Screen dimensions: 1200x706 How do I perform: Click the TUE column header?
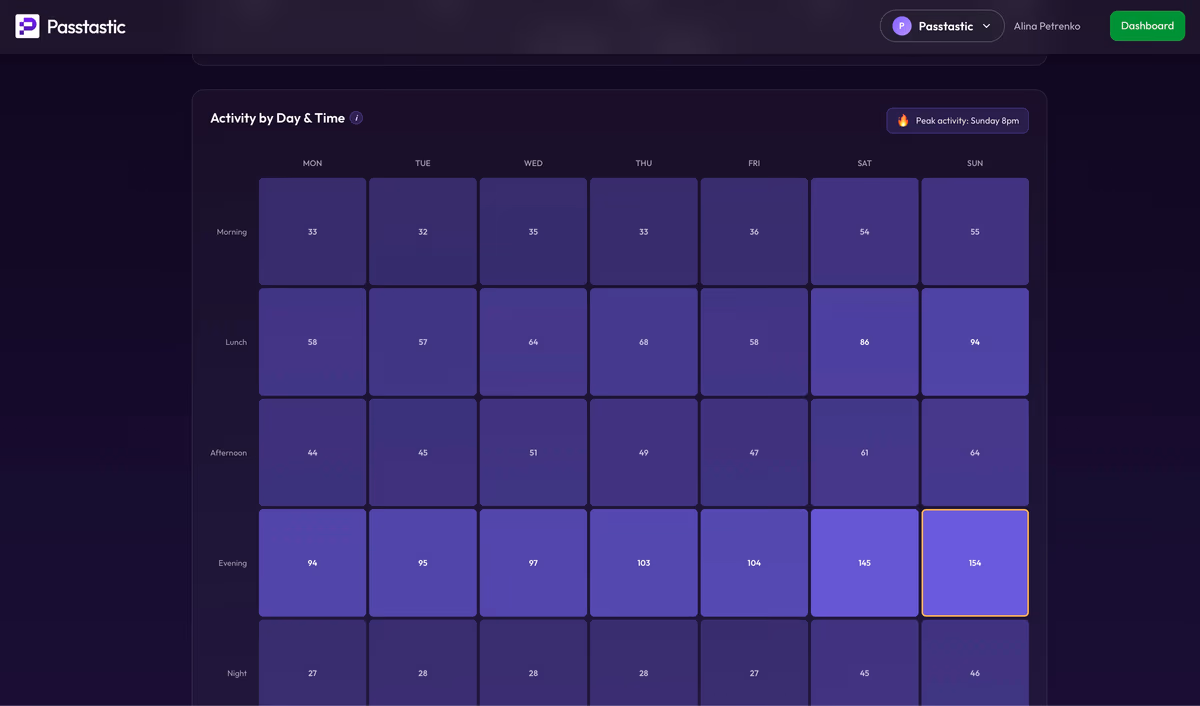[423, 163]
